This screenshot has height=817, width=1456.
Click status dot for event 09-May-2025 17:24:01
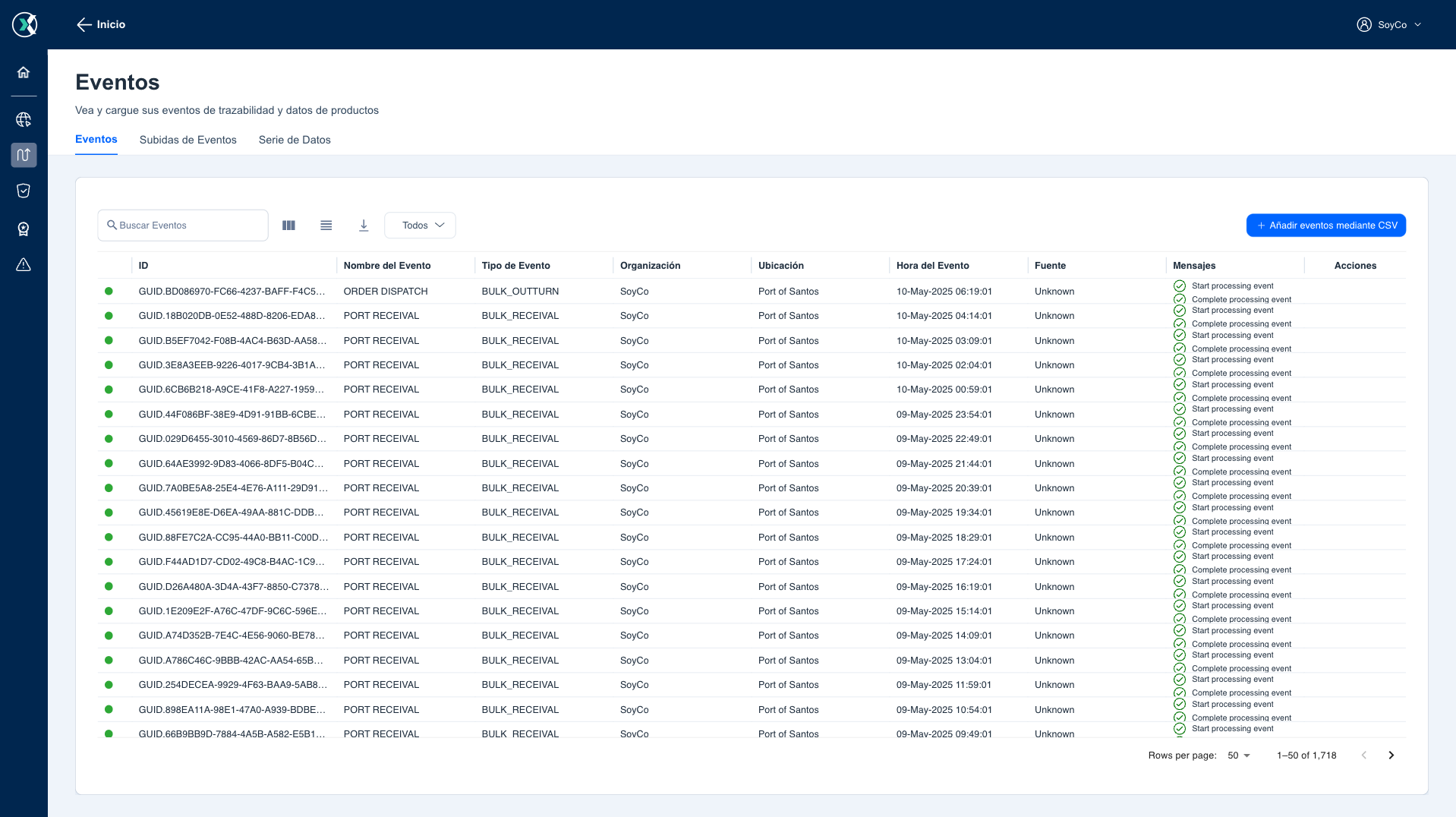click(x=109, y=562)
